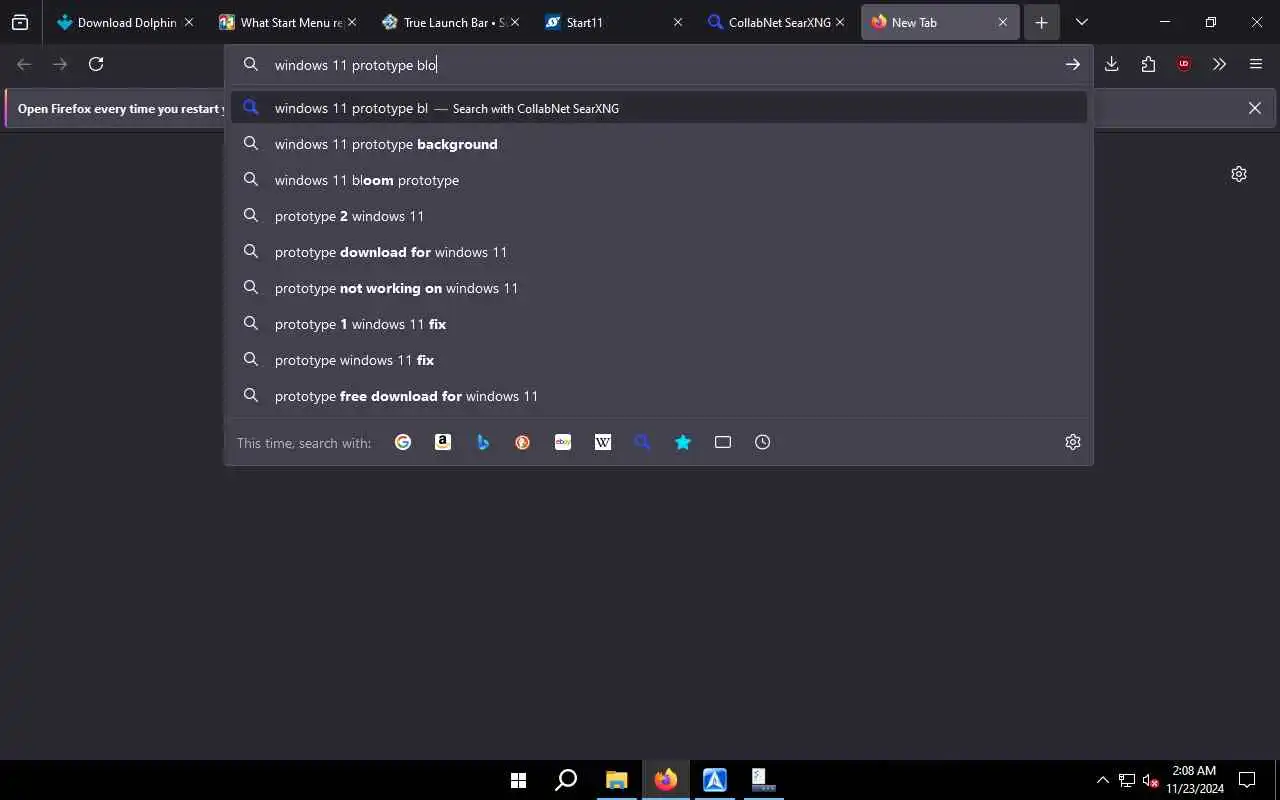The image size is (1280, 800).
Task: Open the tray network status icon
Action: [x=1127, y=780]
